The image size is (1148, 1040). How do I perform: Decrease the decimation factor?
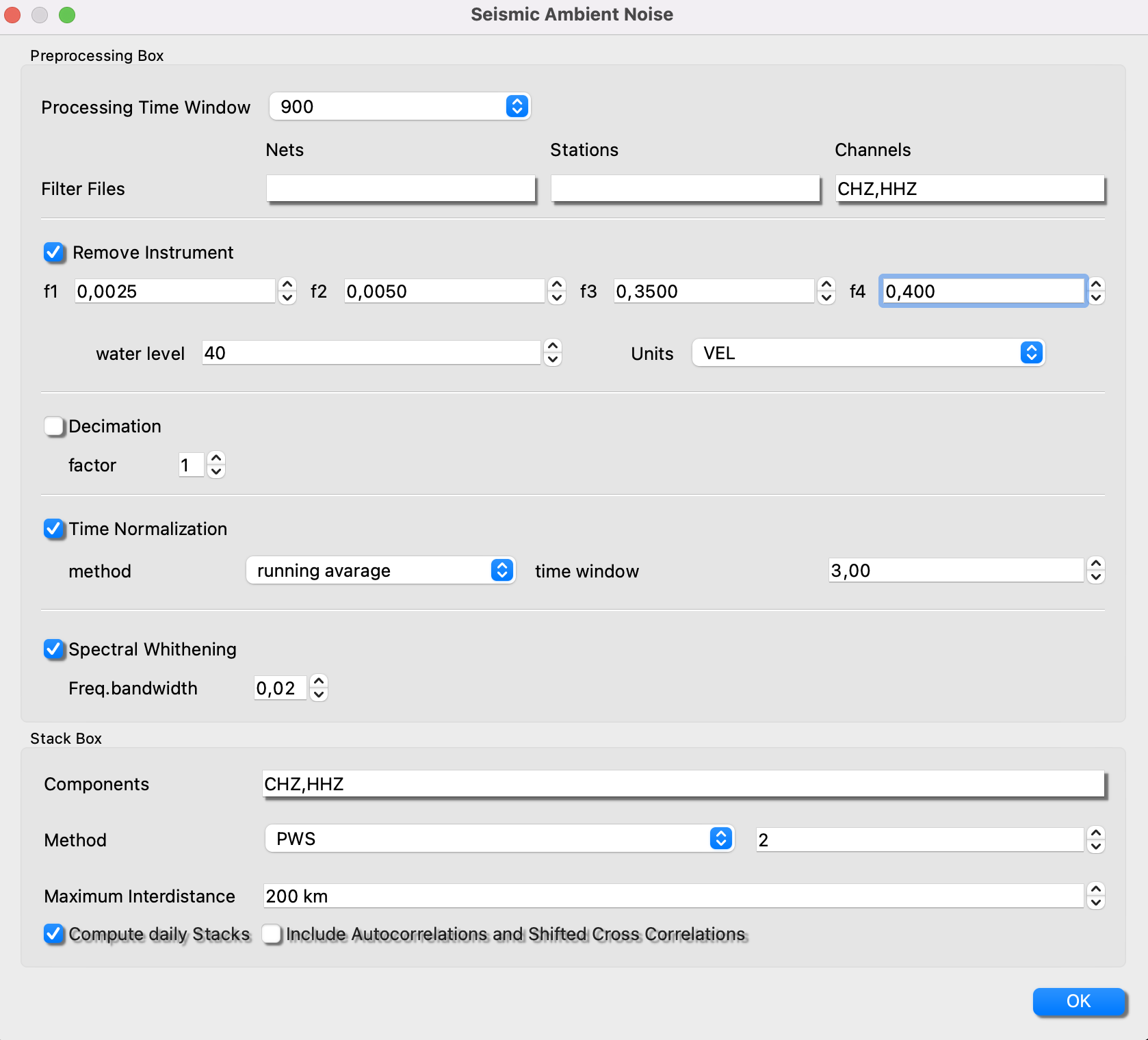216,472
